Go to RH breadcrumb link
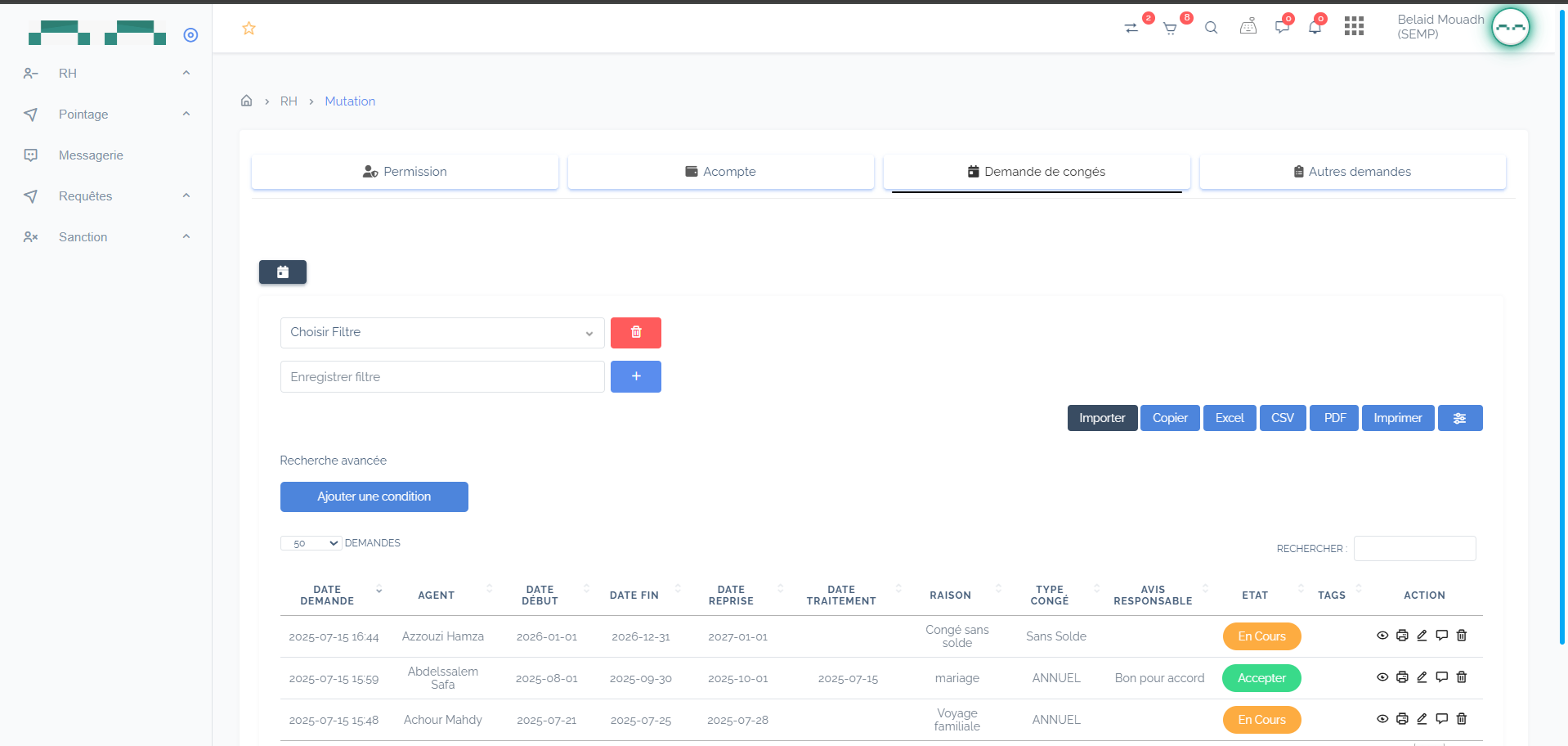The height and width of the screenshot is (746, 1568). pos(289,101)
